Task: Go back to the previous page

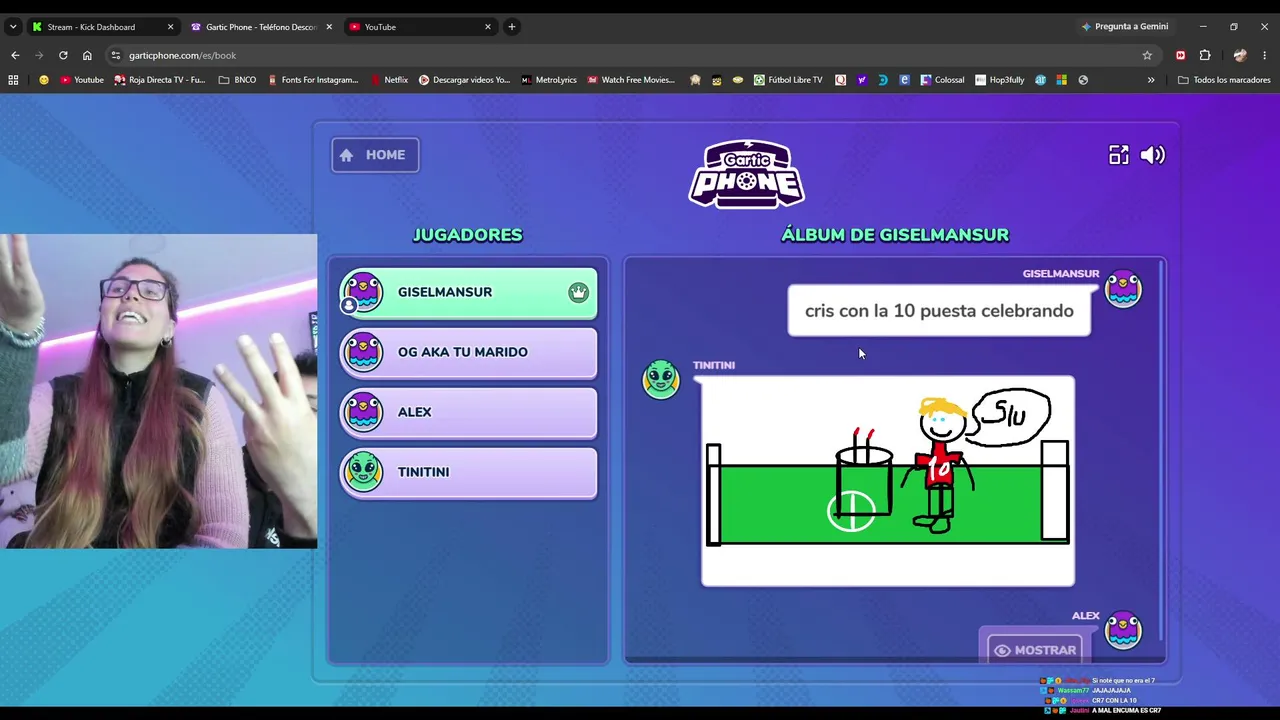Action: click(15, 56)
